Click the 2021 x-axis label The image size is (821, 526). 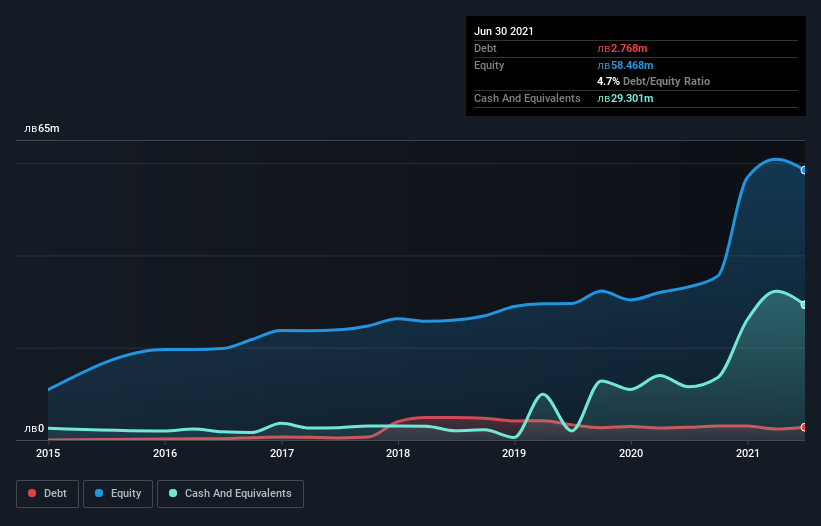tap(748, 453)
